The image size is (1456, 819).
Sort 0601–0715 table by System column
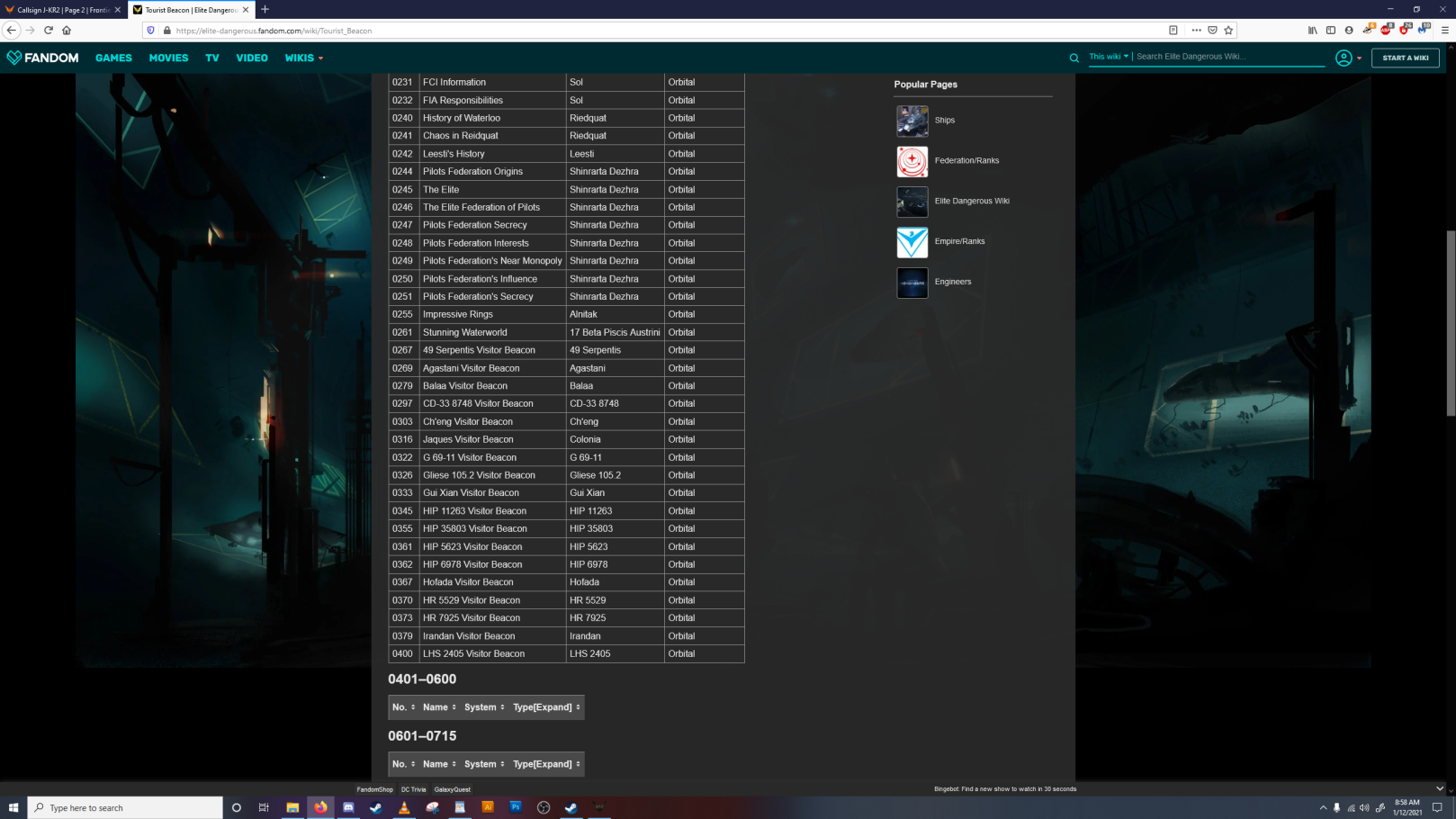click(484, 764)
